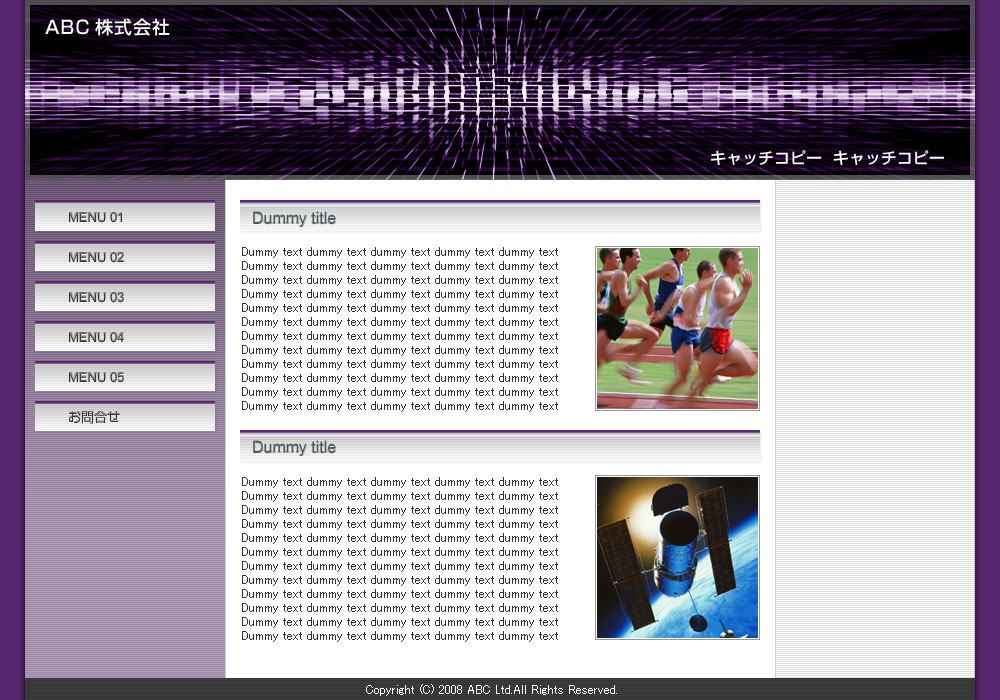Click the first Dummy title heading
The image size is (1000, 700).
(x=294, y=218)
